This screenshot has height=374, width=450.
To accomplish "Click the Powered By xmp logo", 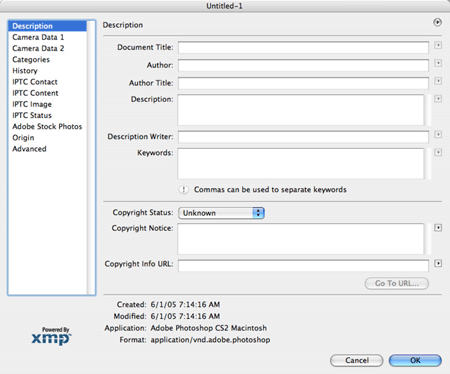I will (51, 336).
